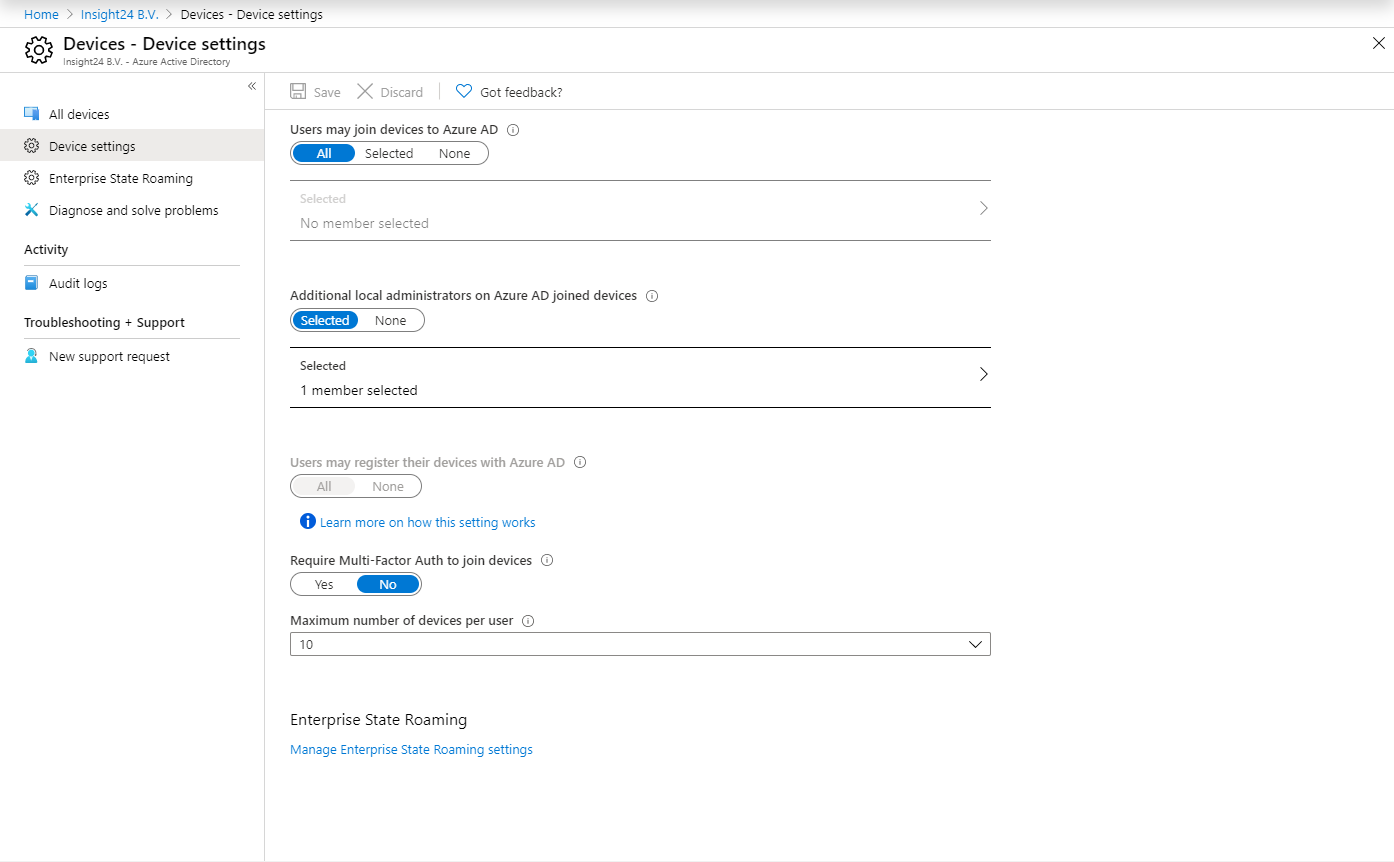
Task: Set Require Multi-Factor Auth to No
Action: click(x=388, y=584)
